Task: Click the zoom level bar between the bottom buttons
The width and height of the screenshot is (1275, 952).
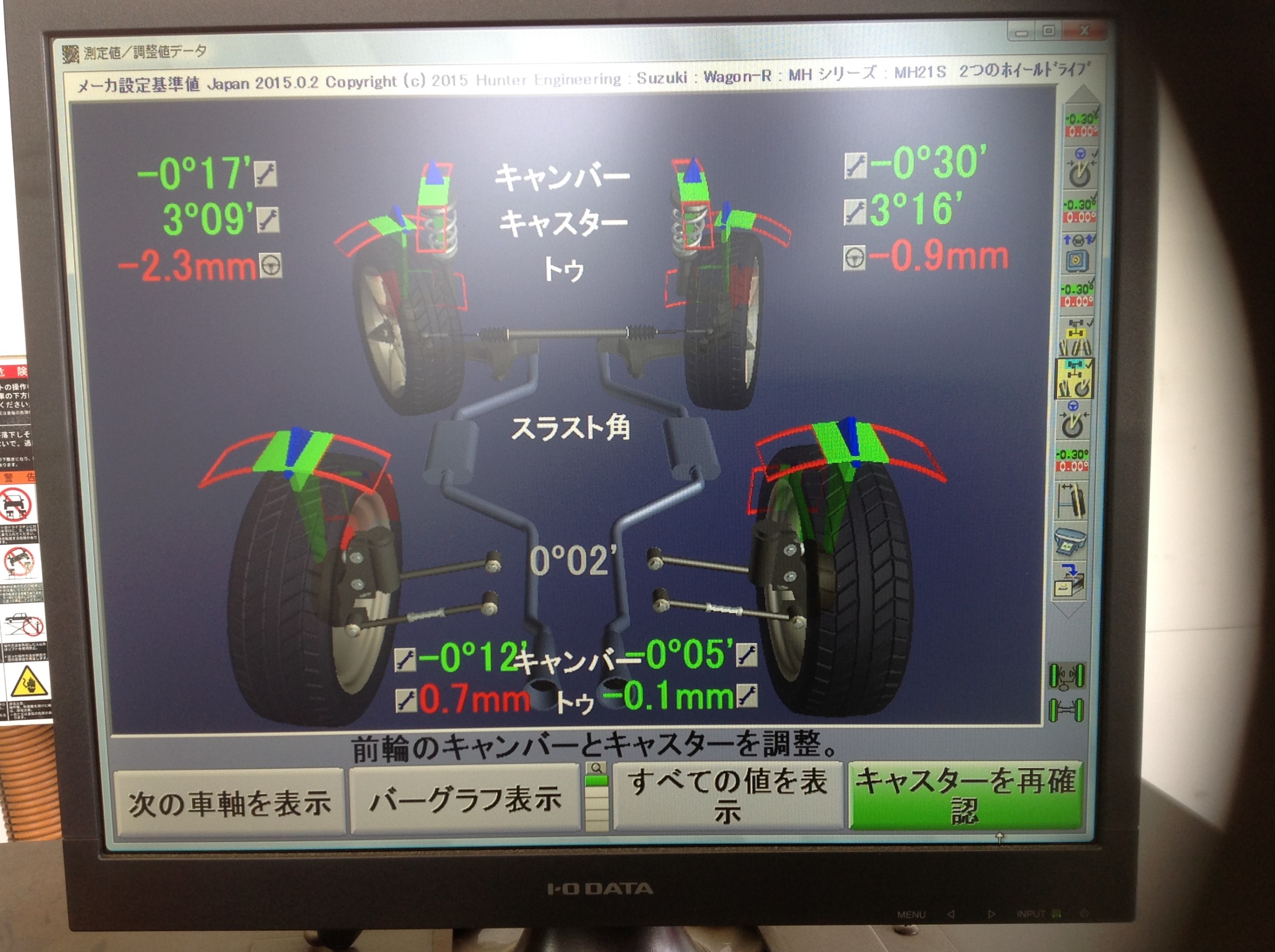Action: 596,803
